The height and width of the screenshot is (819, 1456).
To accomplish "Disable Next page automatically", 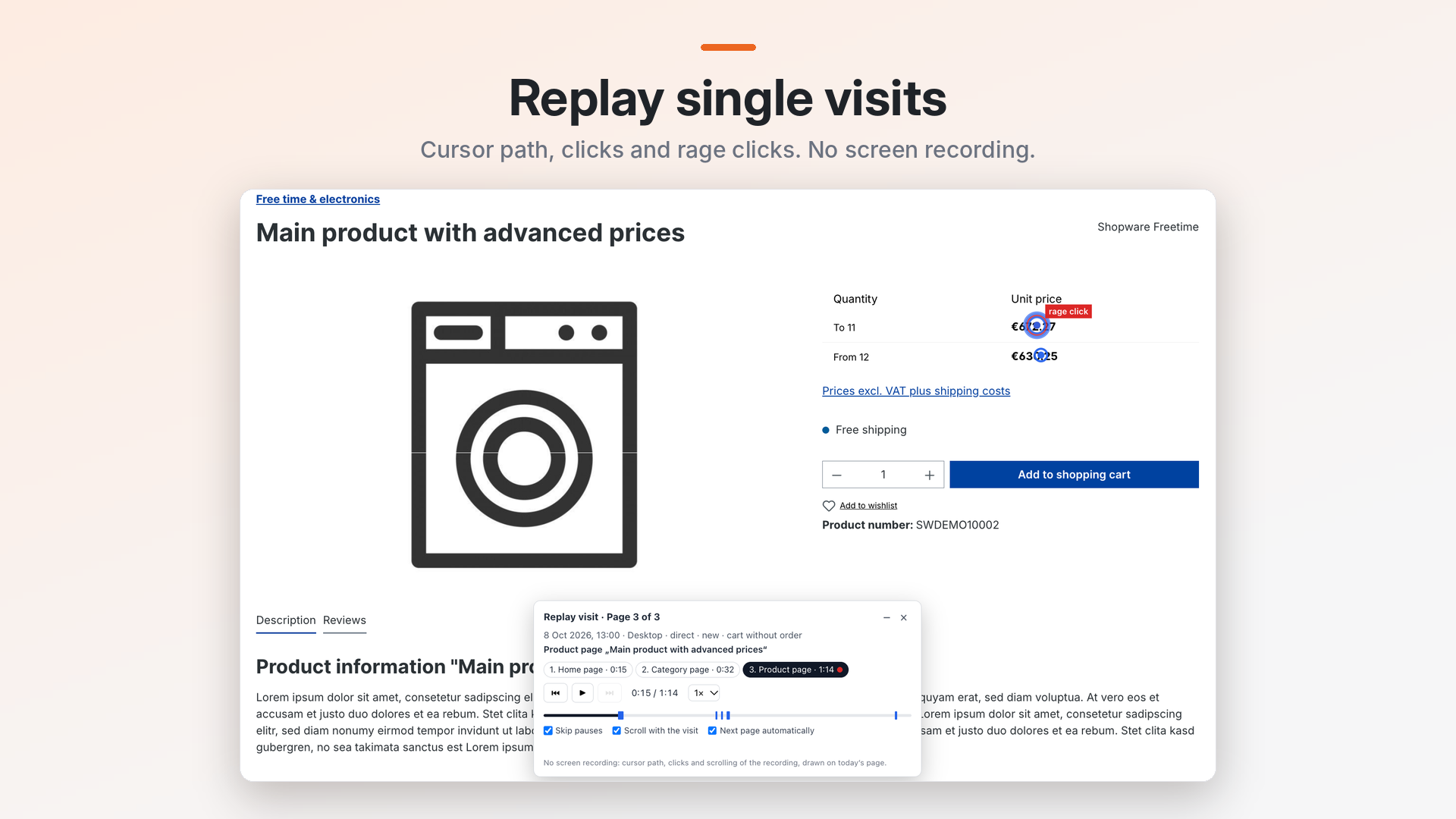I will [x=712, y=731].
